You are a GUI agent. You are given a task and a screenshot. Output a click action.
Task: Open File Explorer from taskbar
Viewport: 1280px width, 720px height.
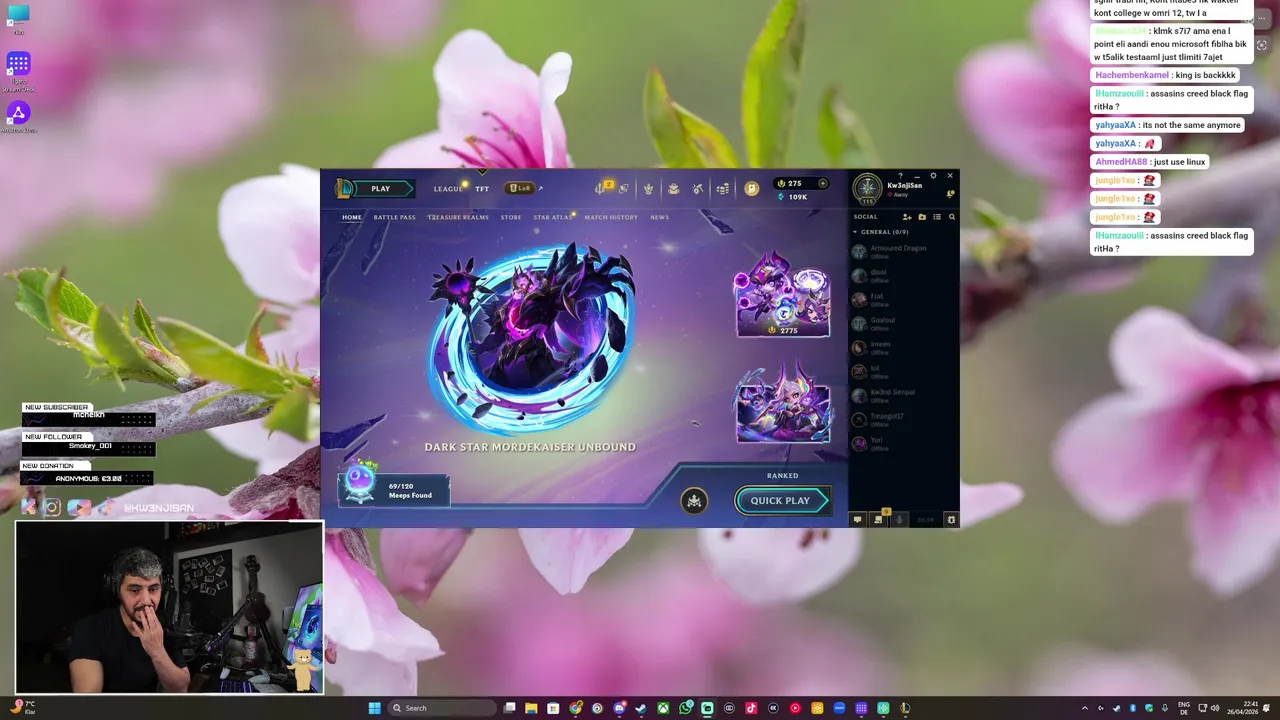coord(531,708)
